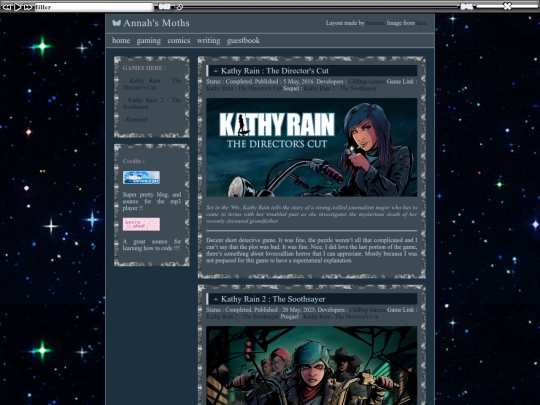
Task: Click the song title field showing 'filler'
Action: [94, 7]
